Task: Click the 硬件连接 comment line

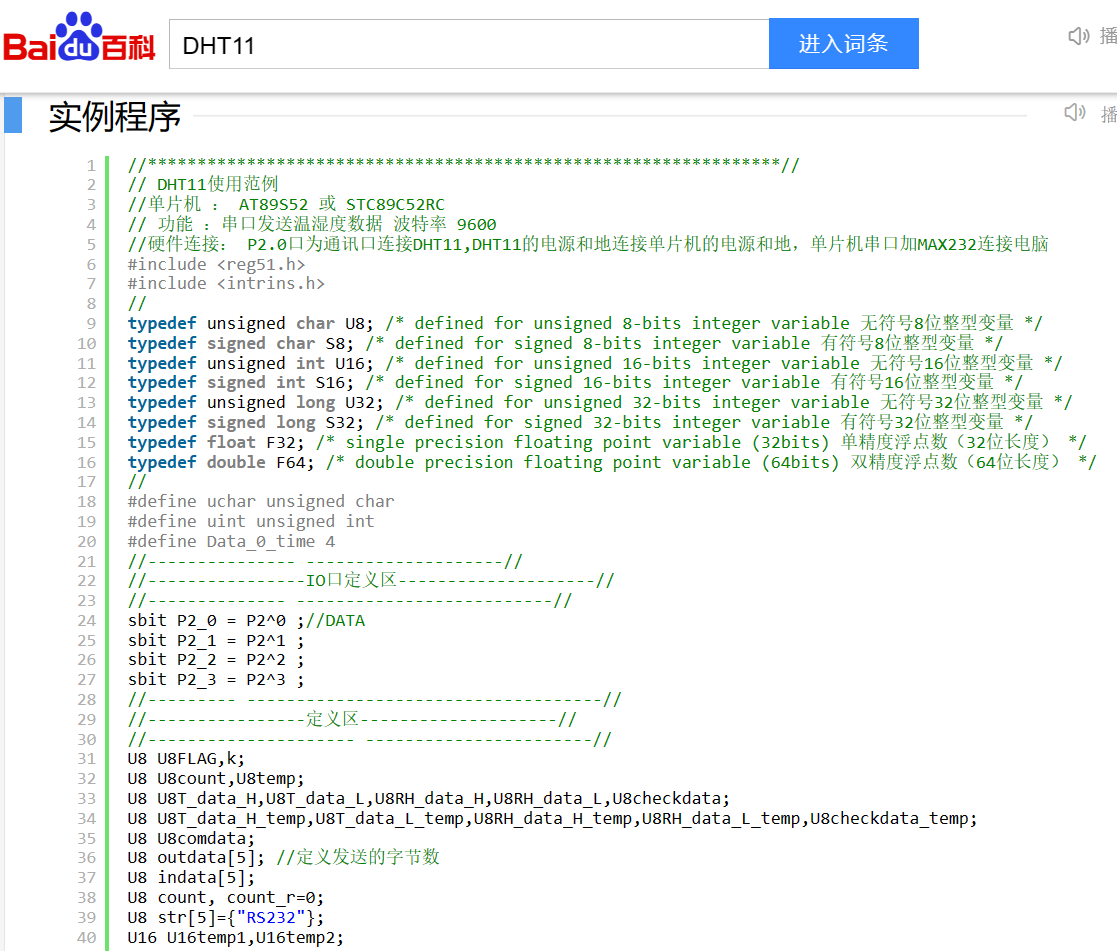Action: (x=588, y=244)
